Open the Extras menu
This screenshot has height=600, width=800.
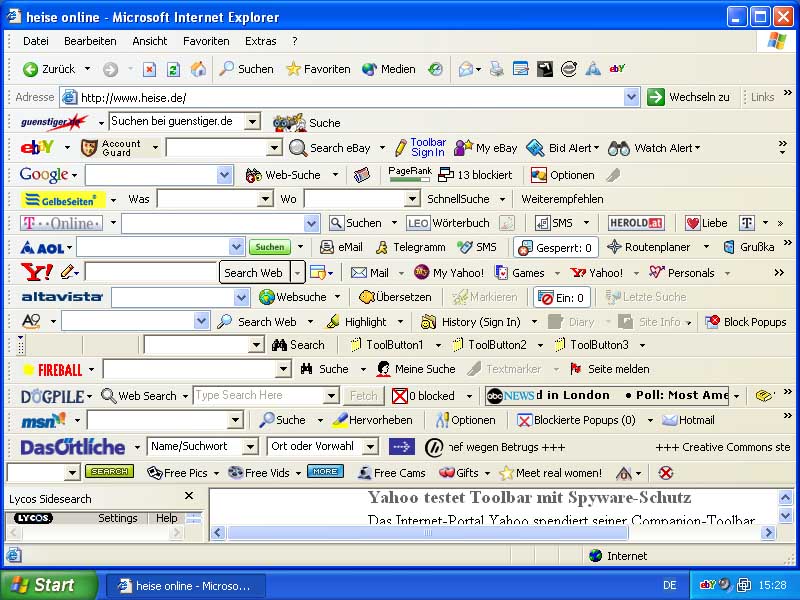pos(261,41)
